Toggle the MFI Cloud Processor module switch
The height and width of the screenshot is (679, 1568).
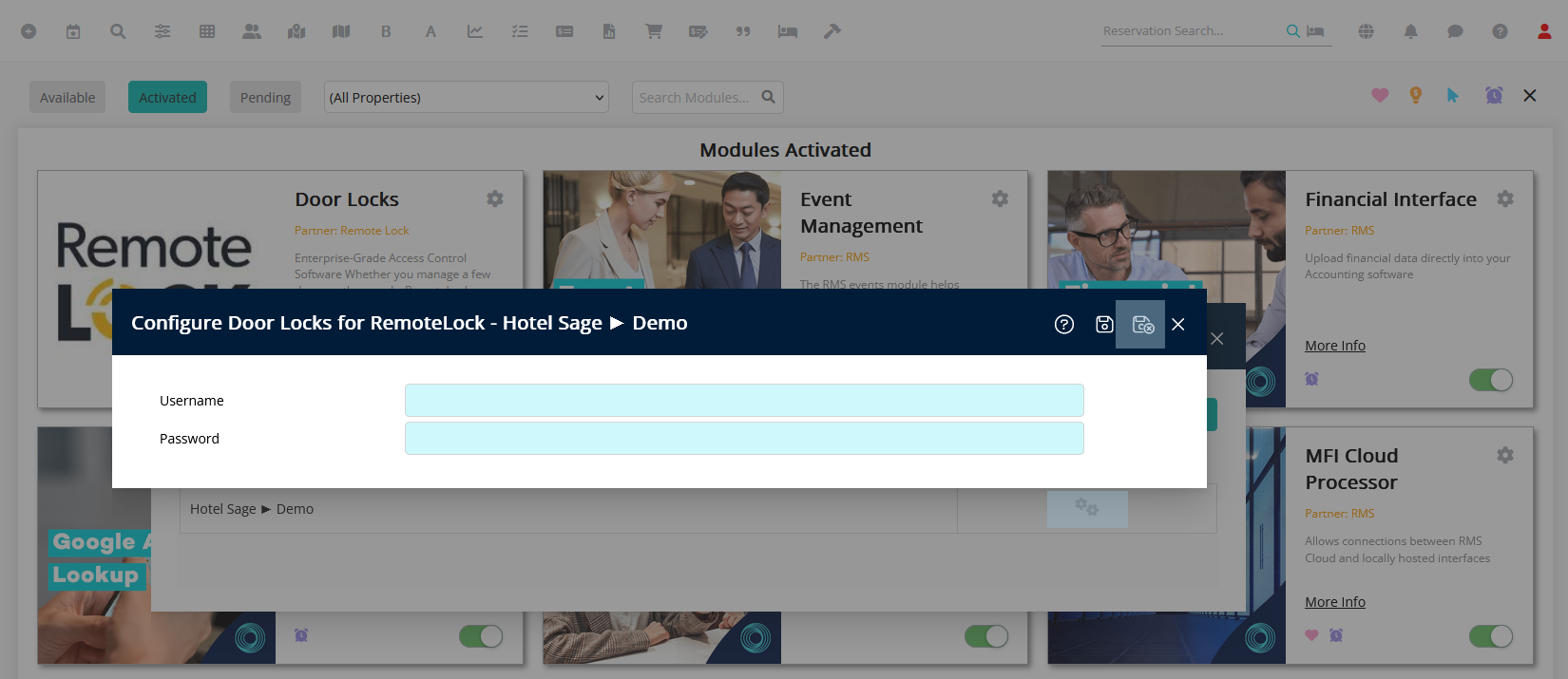(x=1491, y=636)
